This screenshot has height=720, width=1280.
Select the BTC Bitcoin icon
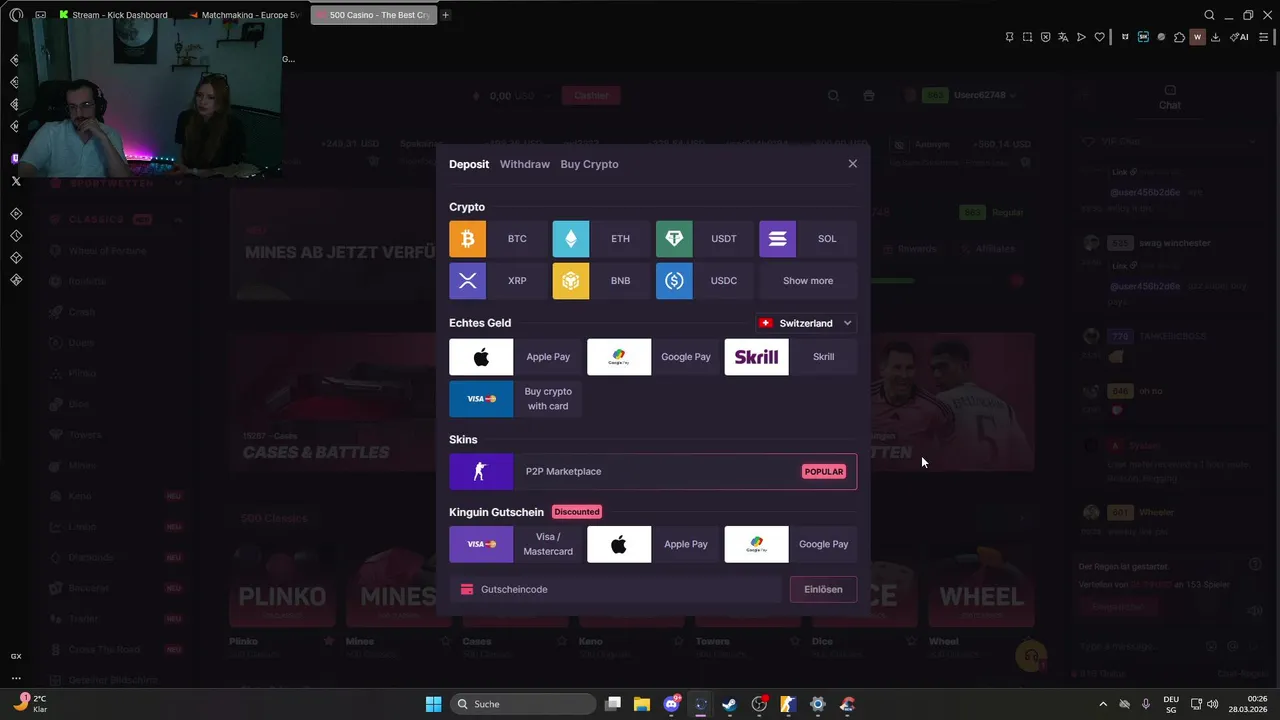(x=467, y=239)
